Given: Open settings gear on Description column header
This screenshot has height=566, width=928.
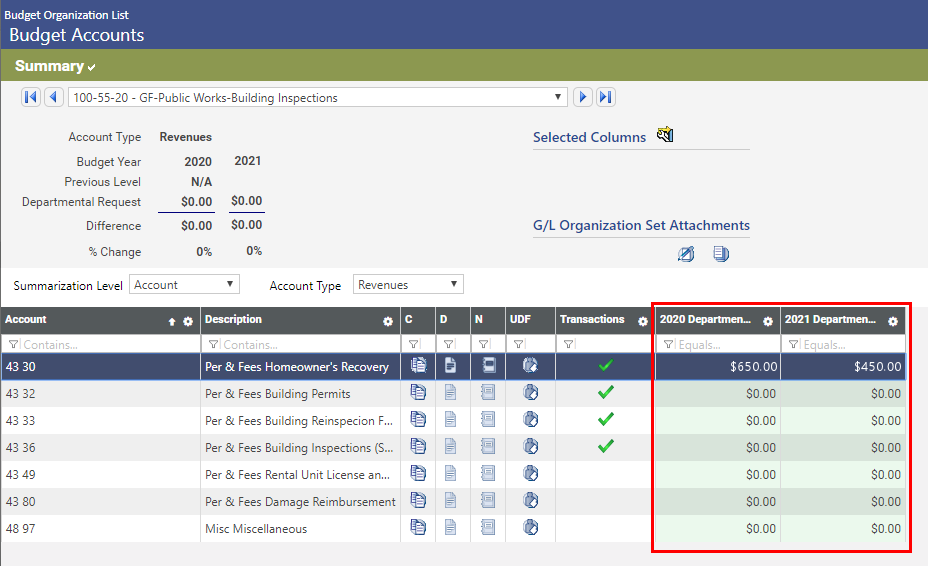Looking at the screenshot, I should pos(388,321).
